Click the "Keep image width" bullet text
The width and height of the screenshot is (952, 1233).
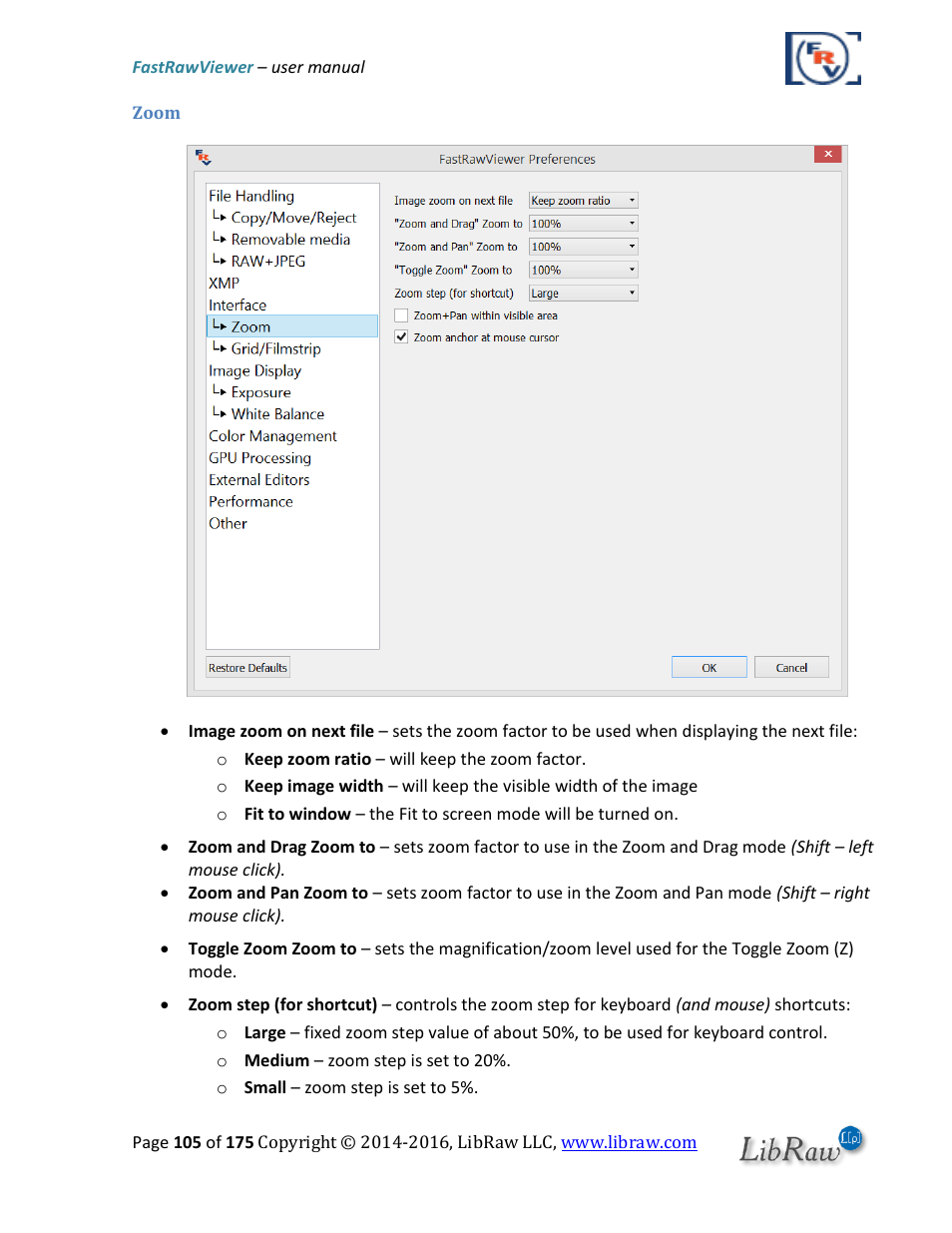(313, 787)
